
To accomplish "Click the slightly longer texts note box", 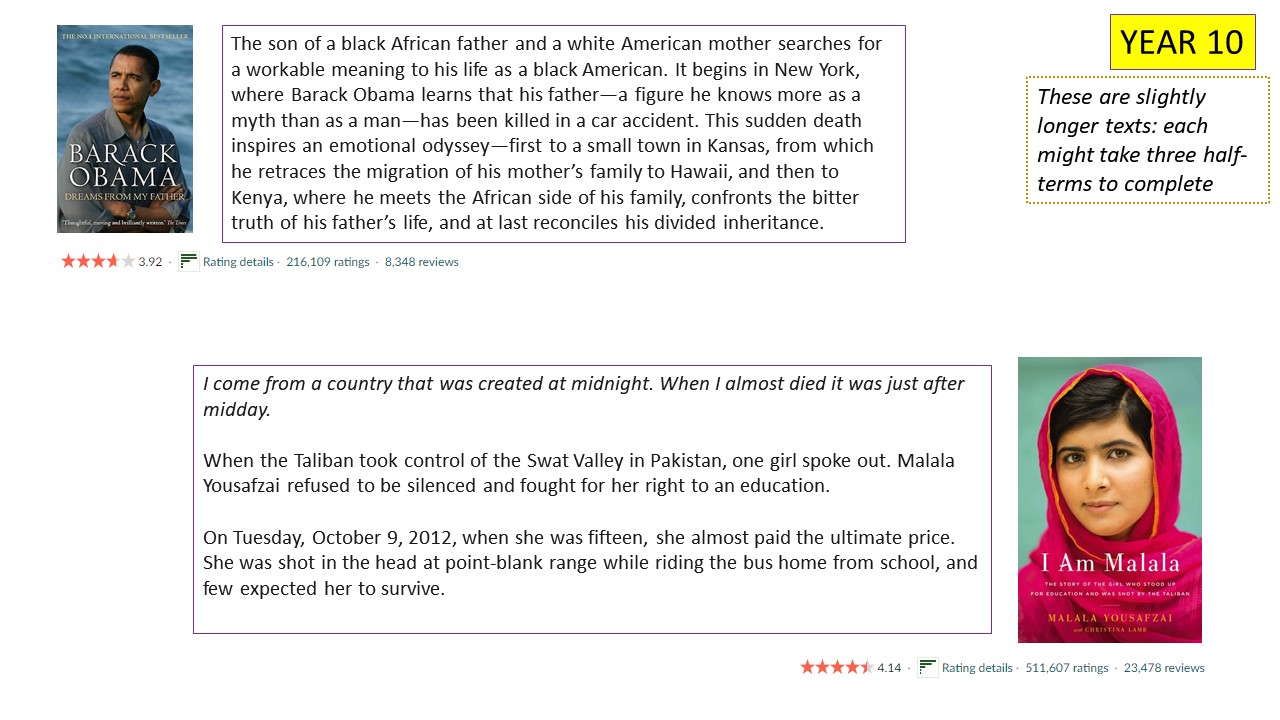I will [x=1147, y=140].
